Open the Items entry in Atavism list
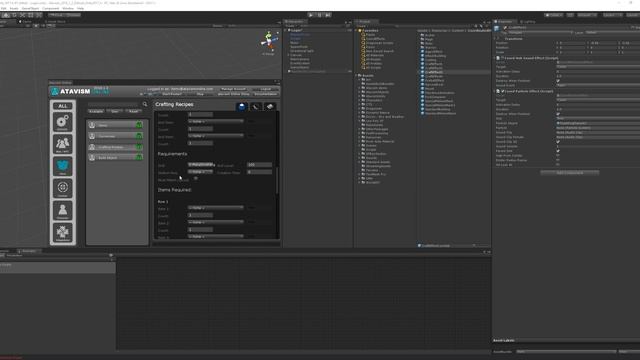 116,125
